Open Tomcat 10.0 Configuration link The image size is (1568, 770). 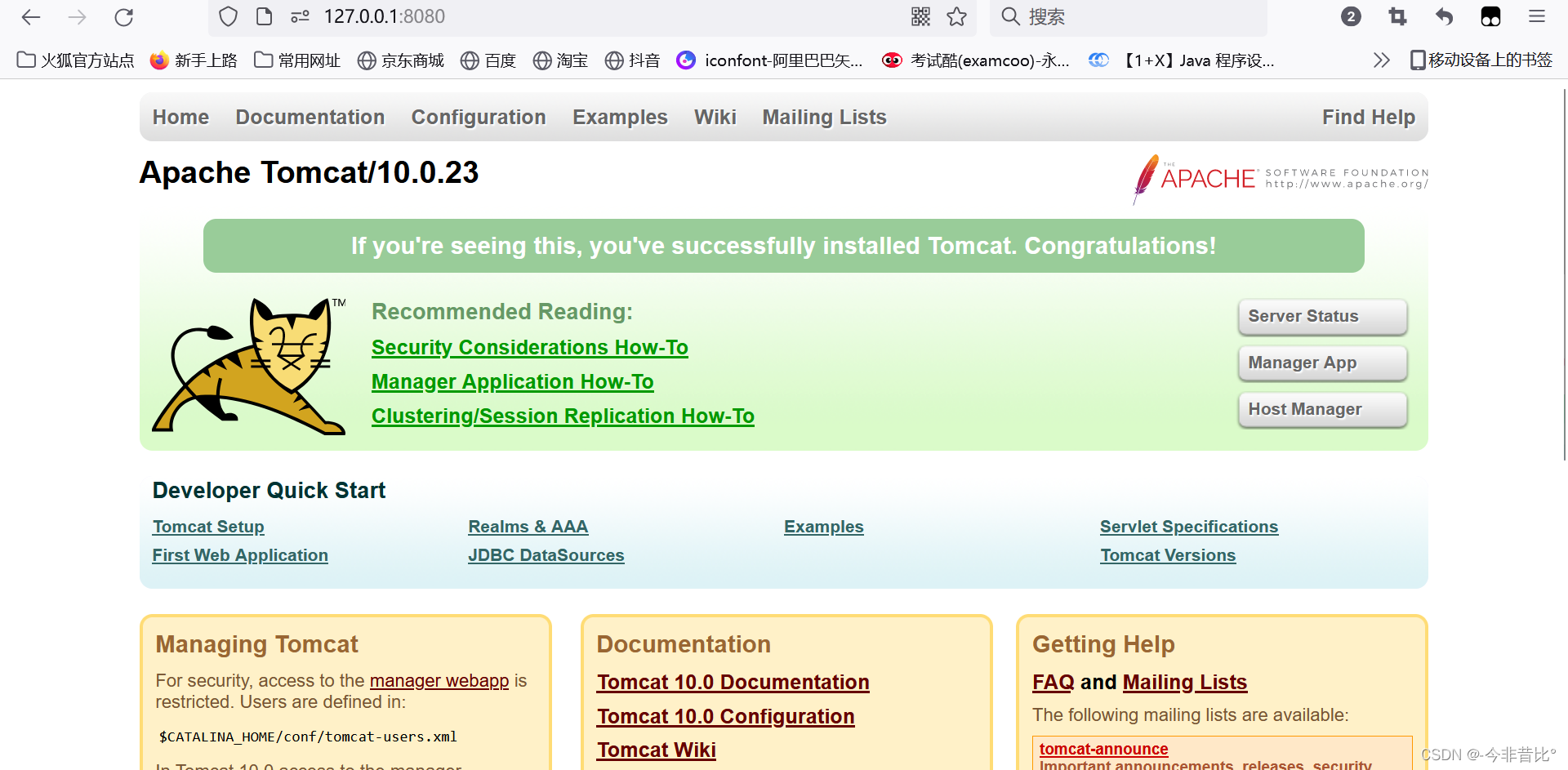point(726,717)
